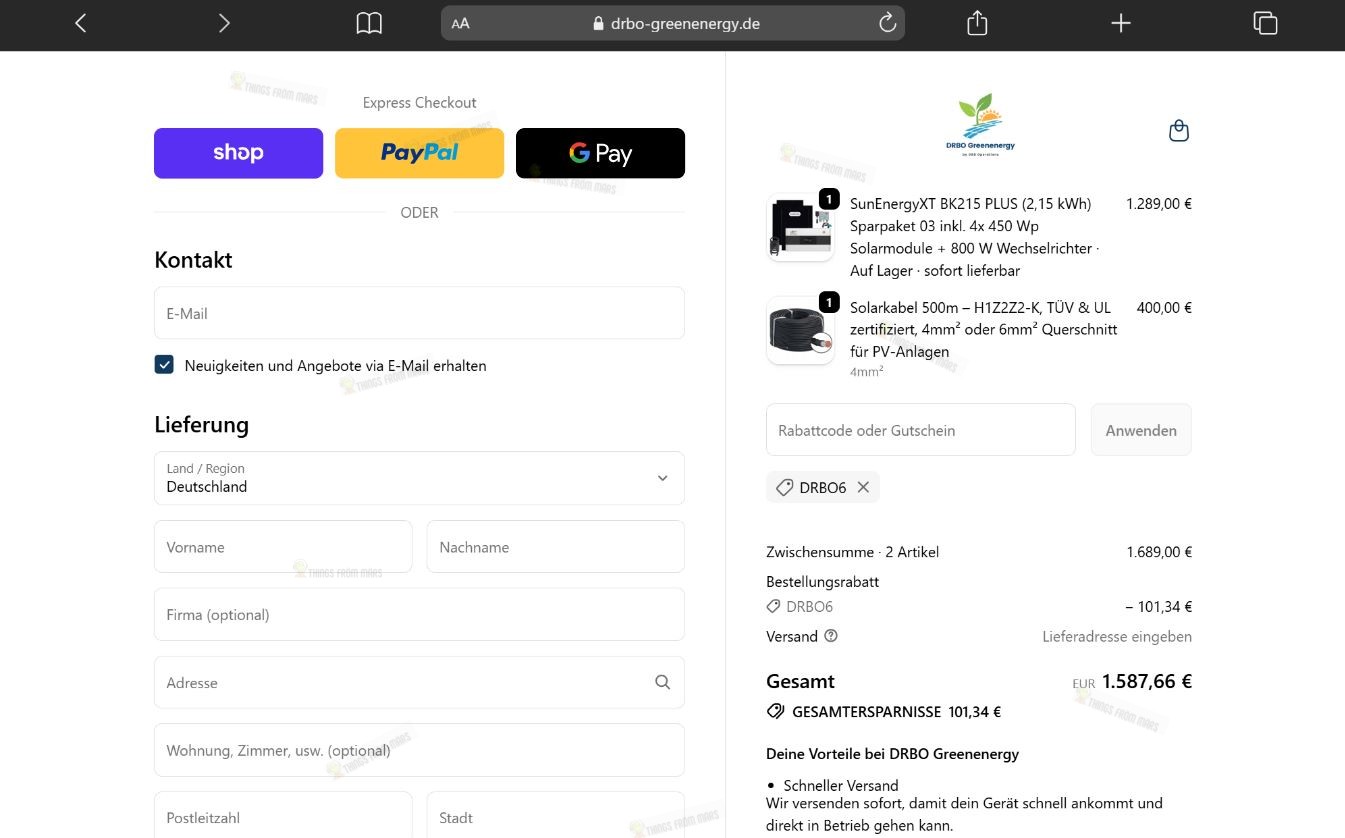Uncheck Neuigkeiten und Angebote via E-Mail checkbox
Image resolution: width=1345 pixels, height=838 pixels.
tap(164, 365)
